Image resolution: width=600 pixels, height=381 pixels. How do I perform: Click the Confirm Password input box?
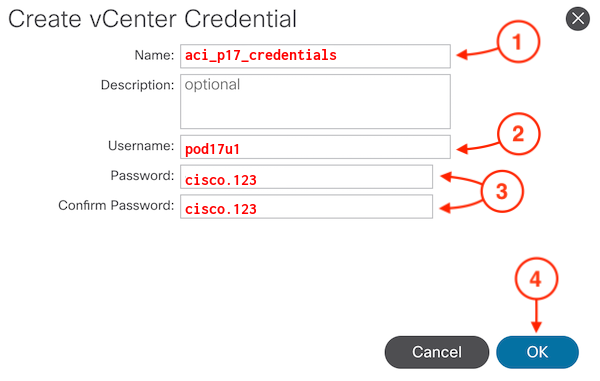307,207
